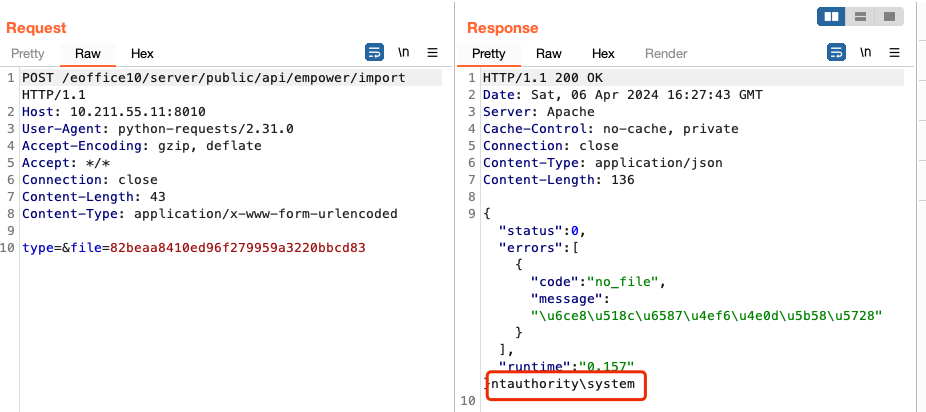
Task: Switch Request view to Hex tab
Action: [x=142, y=54]
